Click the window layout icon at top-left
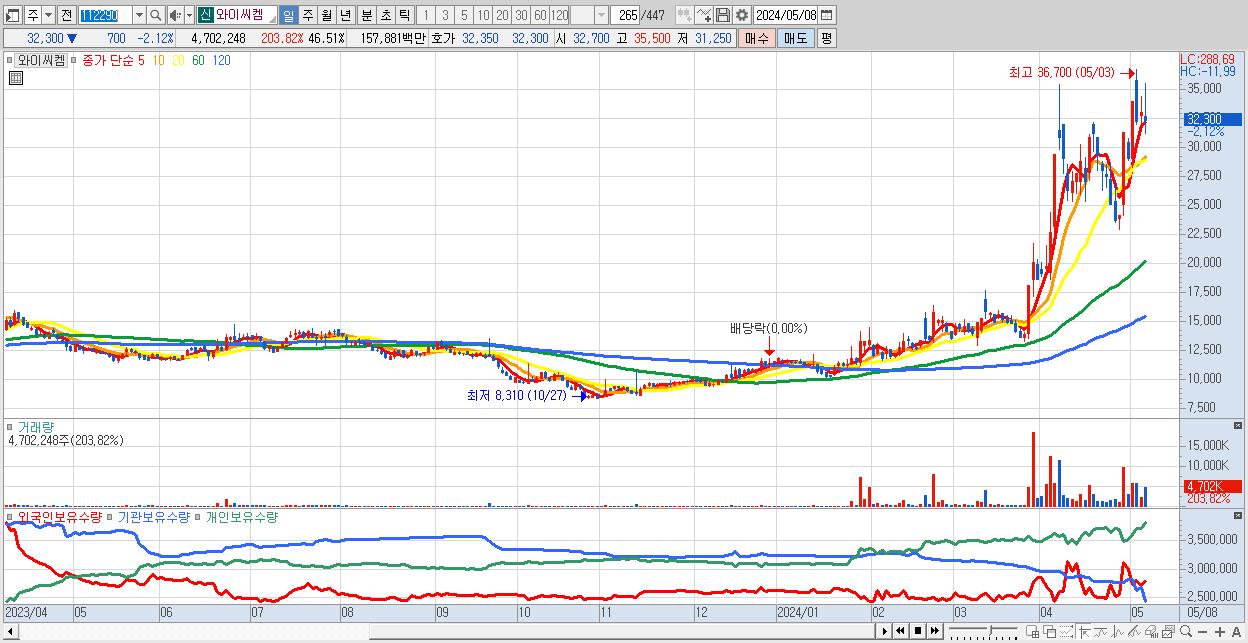The width and height of the screenshot is (1248, 643). tap(13, 15)
